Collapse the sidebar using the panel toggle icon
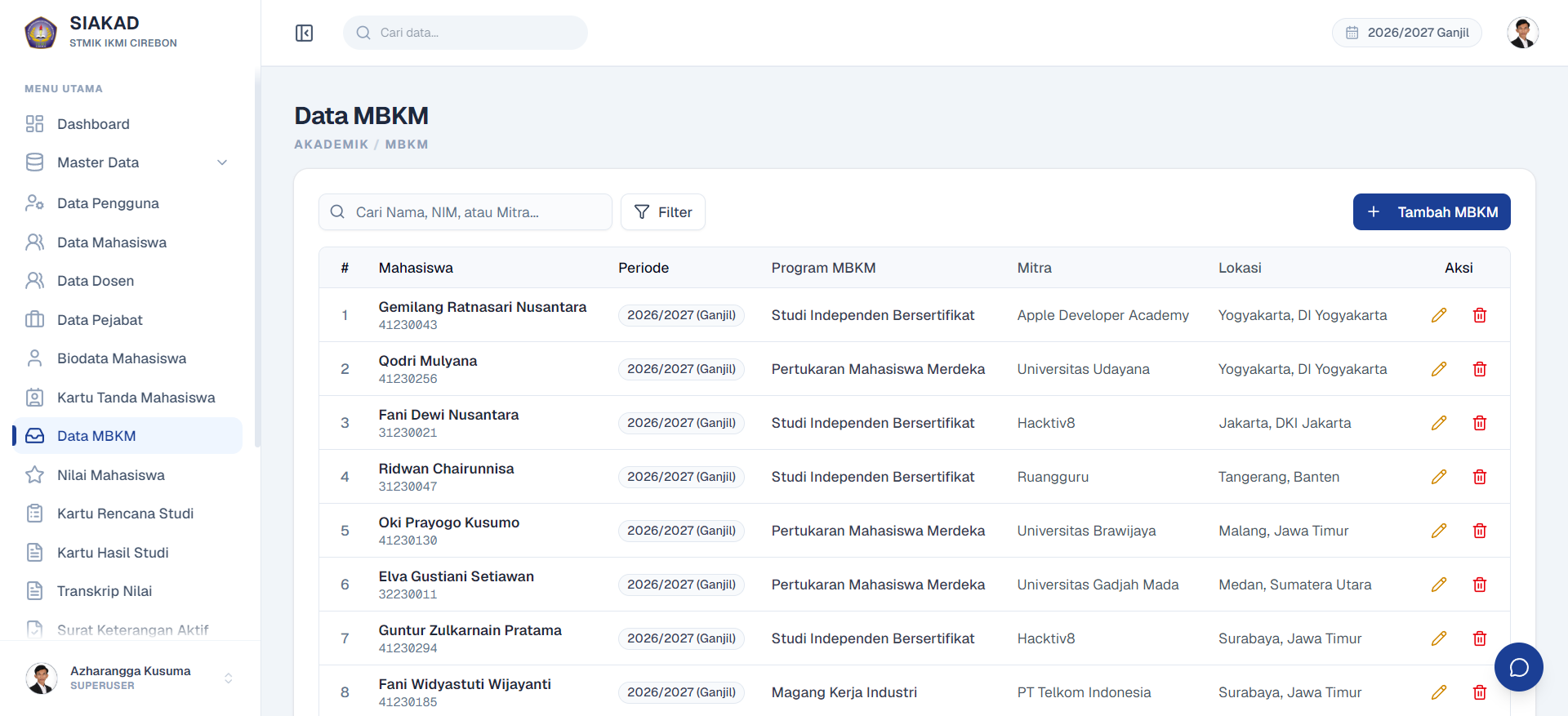The image size is (1568, 716). [x=304, y=33]
